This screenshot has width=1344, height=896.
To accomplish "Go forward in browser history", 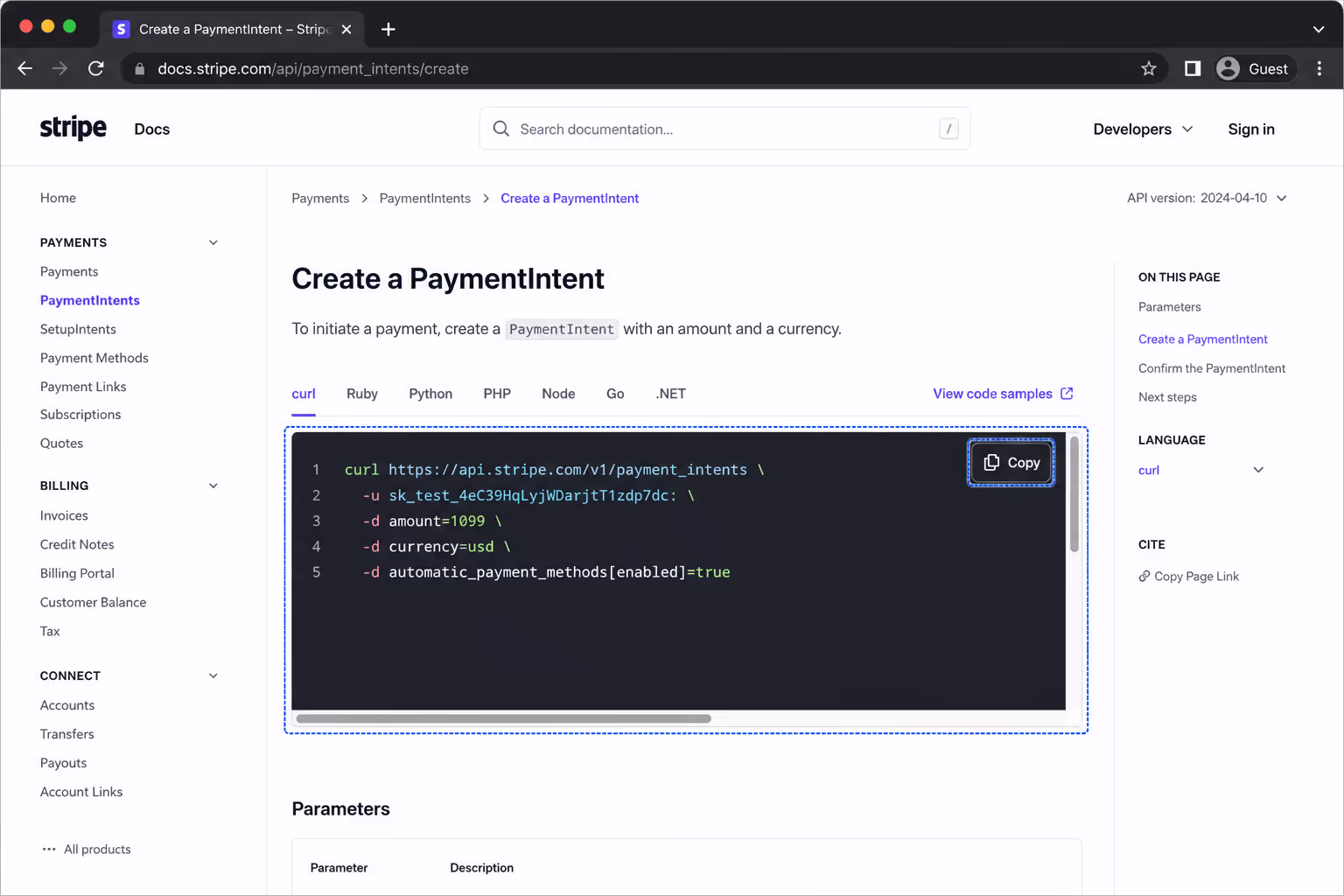I will click(59, 68).
